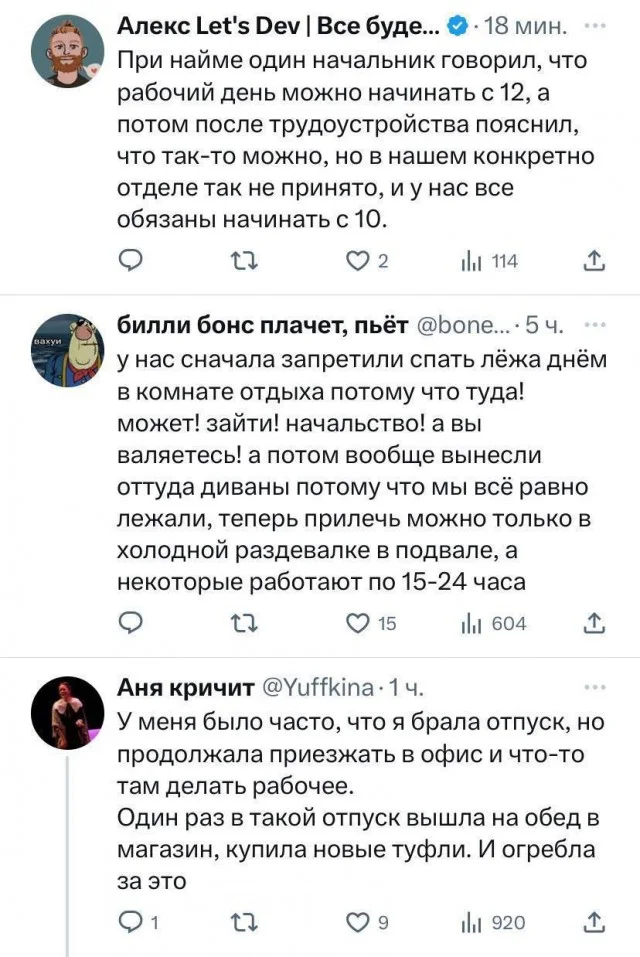Share the билли бонс tweet

click(x=594, y=623)
